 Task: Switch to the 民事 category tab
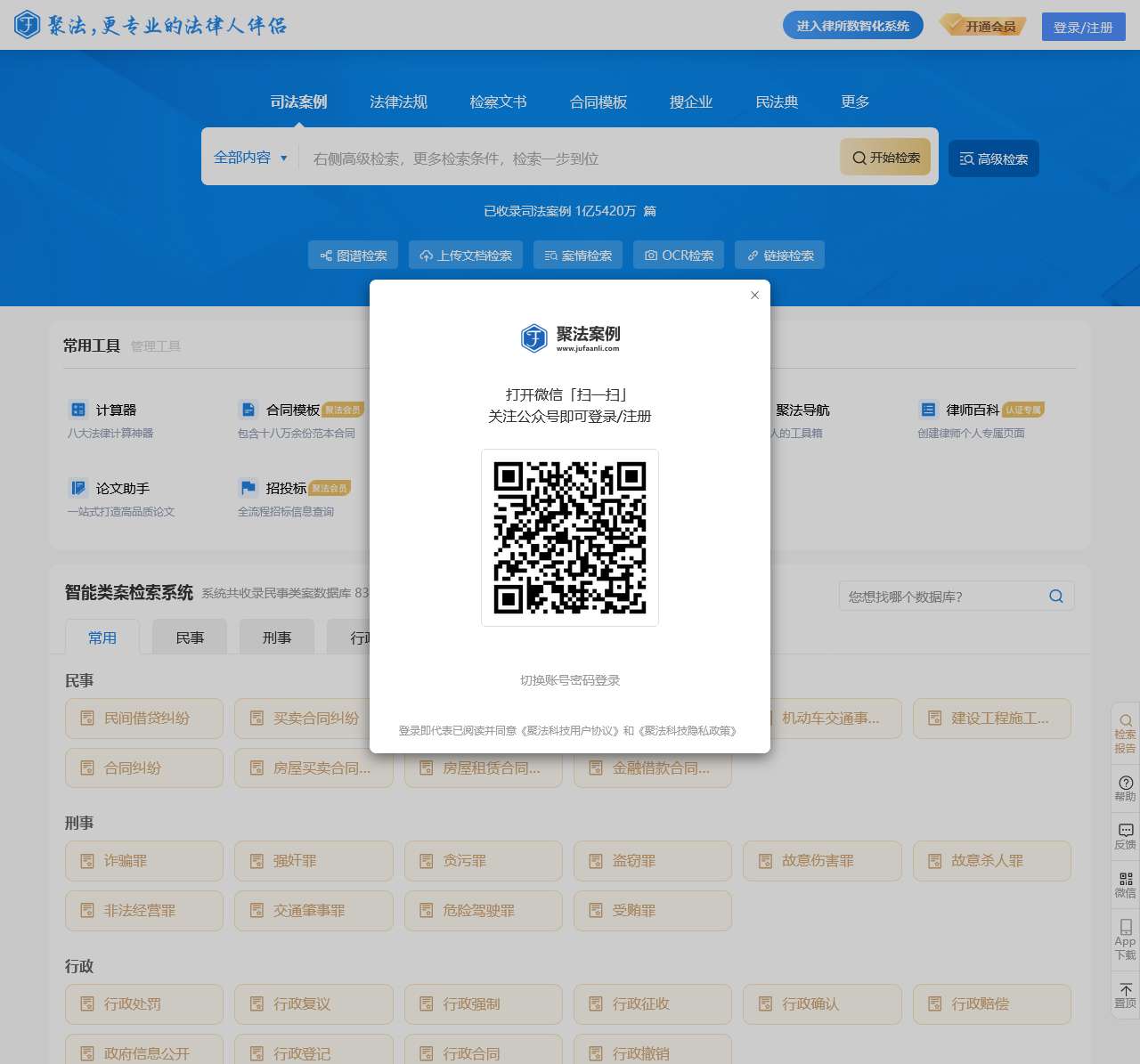coord(190,638)
